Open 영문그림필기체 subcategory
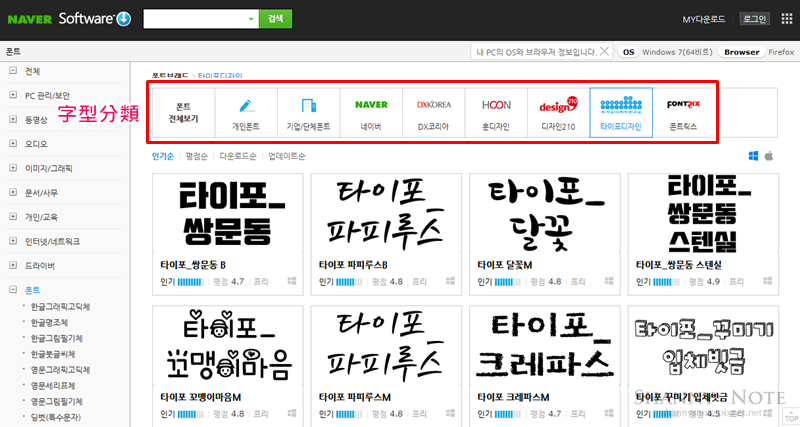The height and width of the screenshot is (427, 800). click(x=57, y=401)
